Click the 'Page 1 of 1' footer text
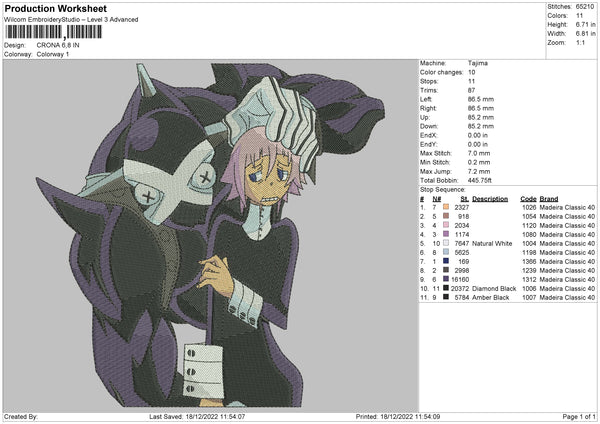Viewport: 600px width, 424px height. tap(579, 416)
